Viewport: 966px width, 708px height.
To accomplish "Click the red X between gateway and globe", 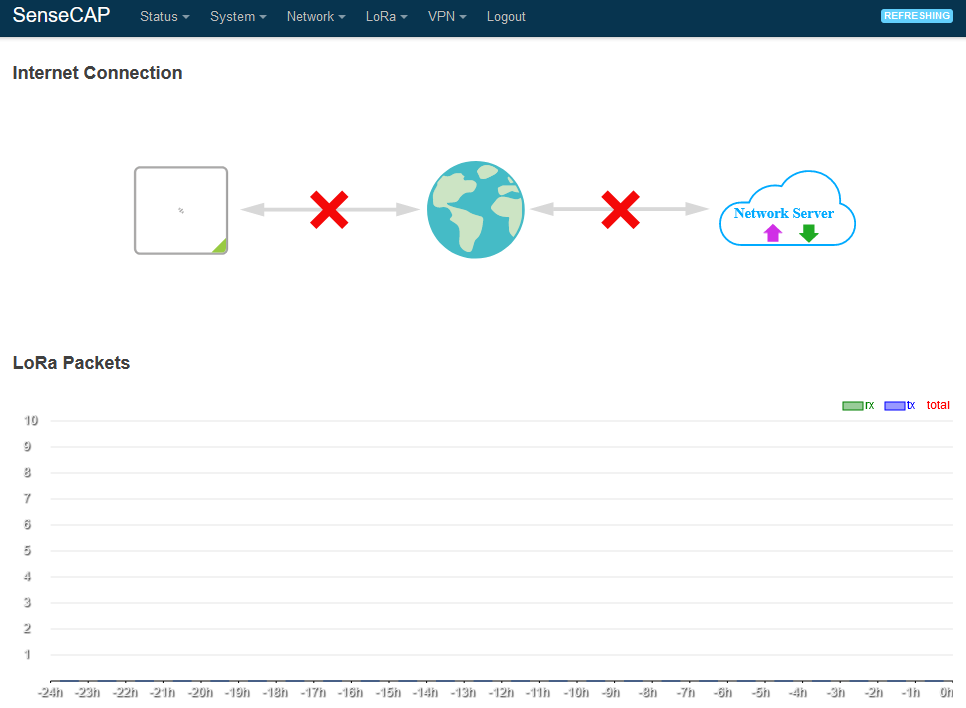I will coord(329,210).
